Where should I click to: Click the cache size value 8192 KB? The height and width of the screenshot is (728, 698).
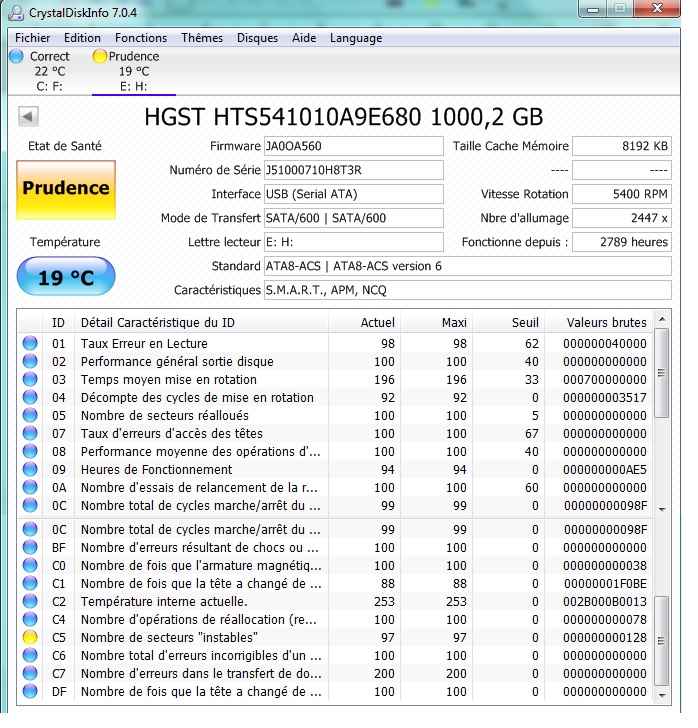[x=622, y=146]
